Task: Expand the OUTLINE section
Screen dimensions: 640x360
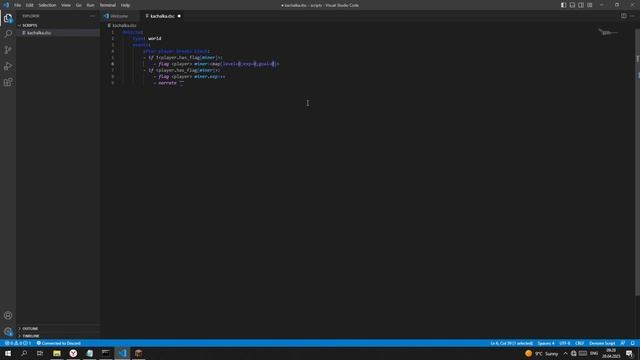Action: point(58,328)
